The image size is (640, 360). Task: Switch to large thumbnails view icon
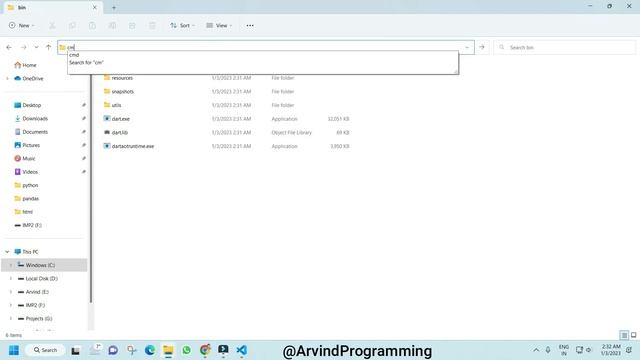coord(633,335)
